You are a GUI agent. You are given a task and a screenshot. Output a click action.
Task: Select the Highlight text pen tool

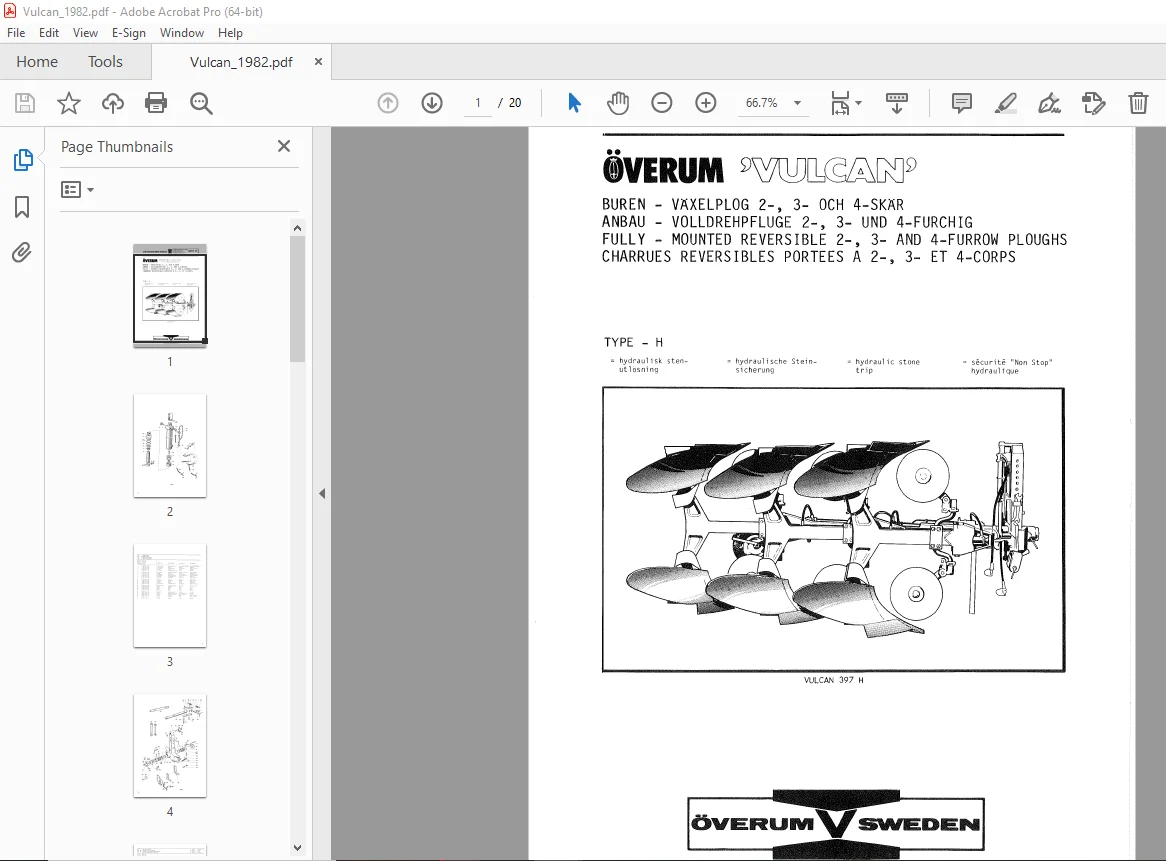click(x=1005, y=103)
